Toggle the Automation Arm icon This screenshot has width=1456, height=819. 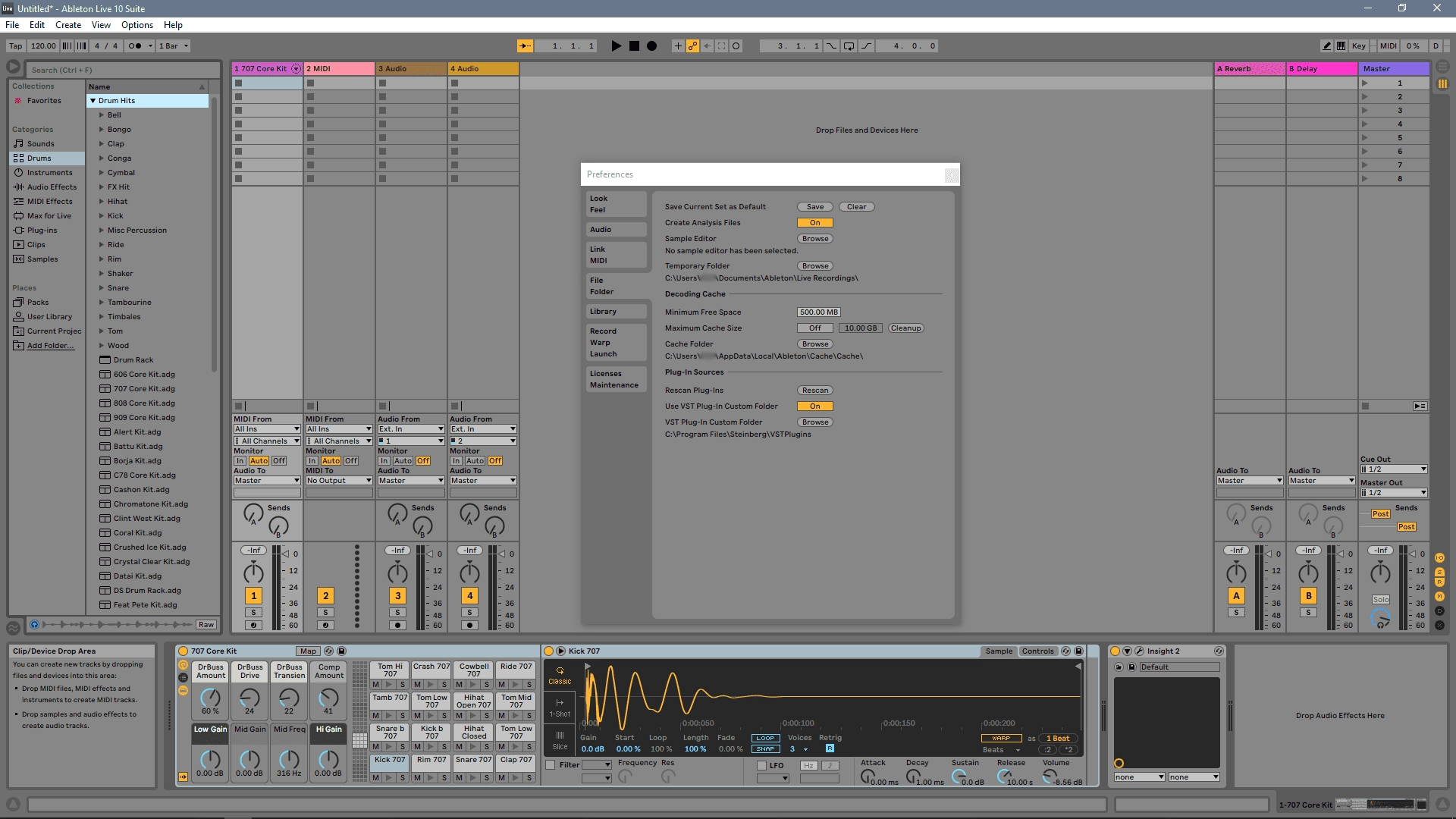692,46
